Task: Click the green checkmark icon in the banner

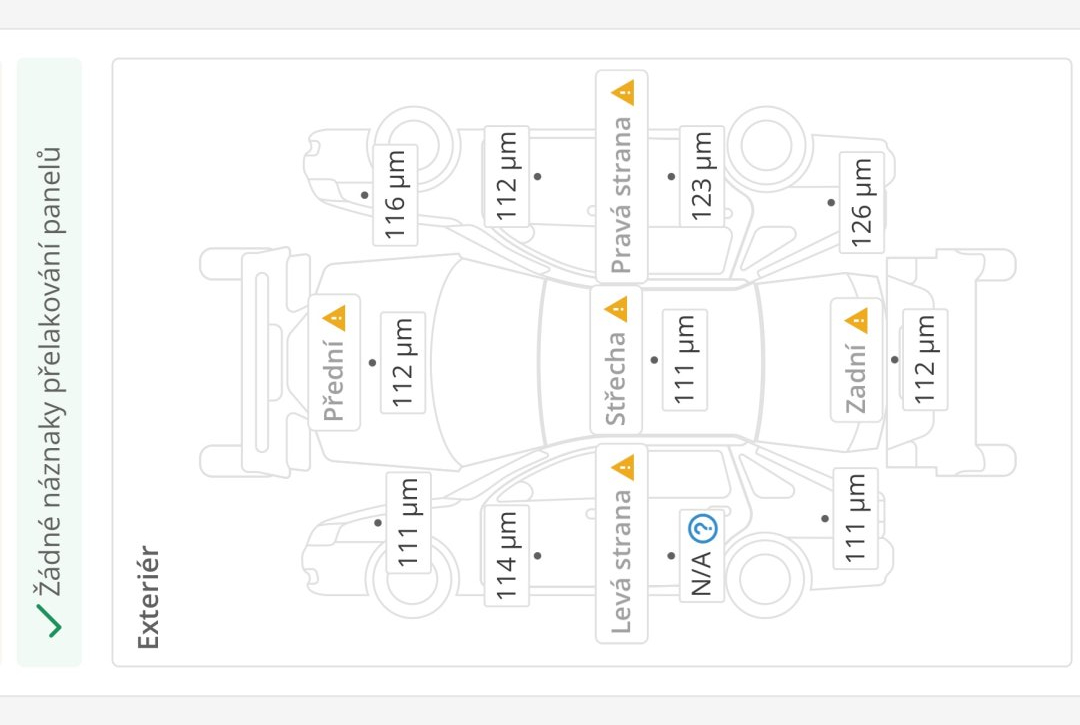Action: point(49,621)
